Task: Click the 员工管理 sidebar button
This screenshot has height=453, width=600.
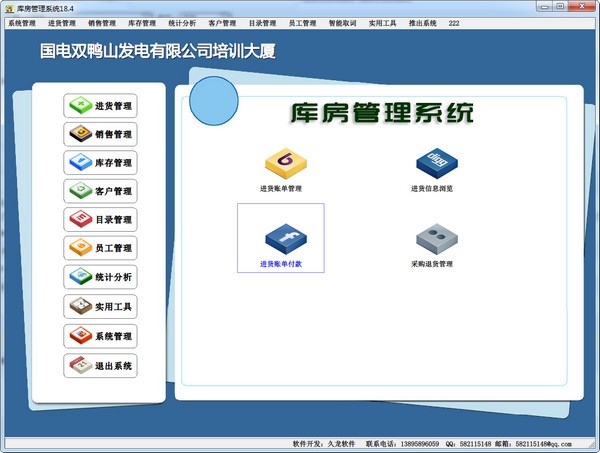Action: point(100,248)
